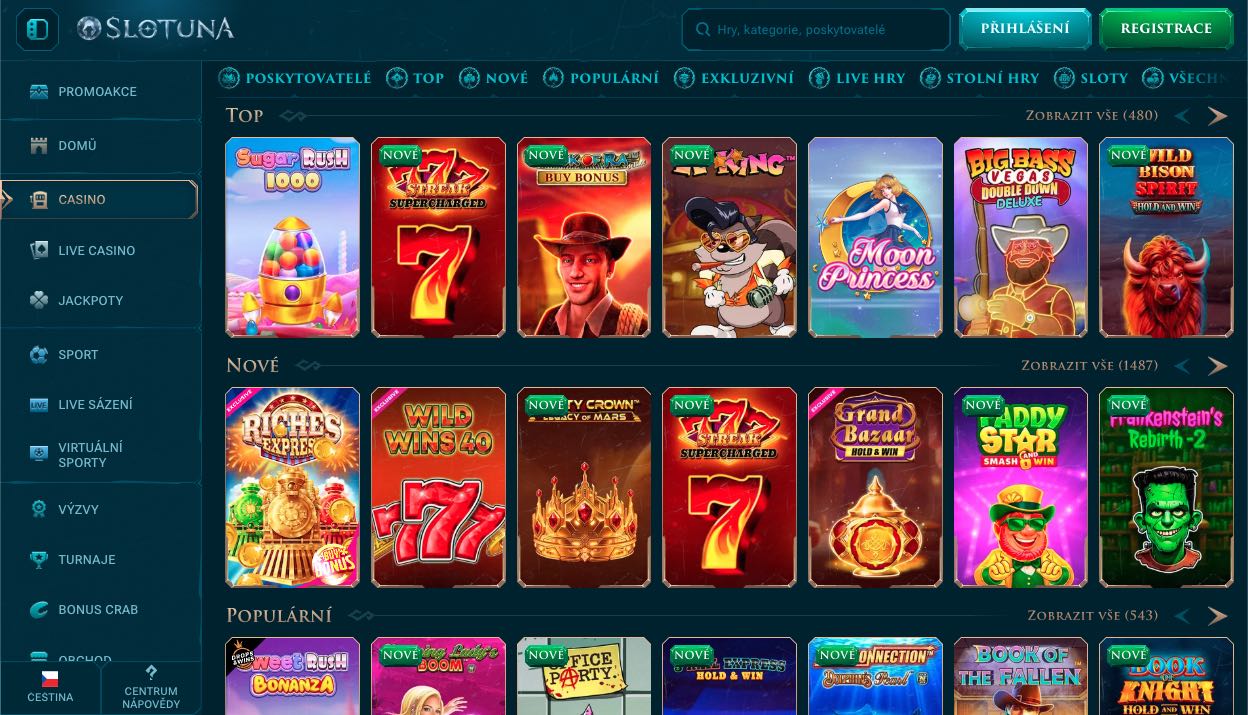The image size is (1248, 715).
Task: Click the Přihlášení login button
Action: point(1024,29)
